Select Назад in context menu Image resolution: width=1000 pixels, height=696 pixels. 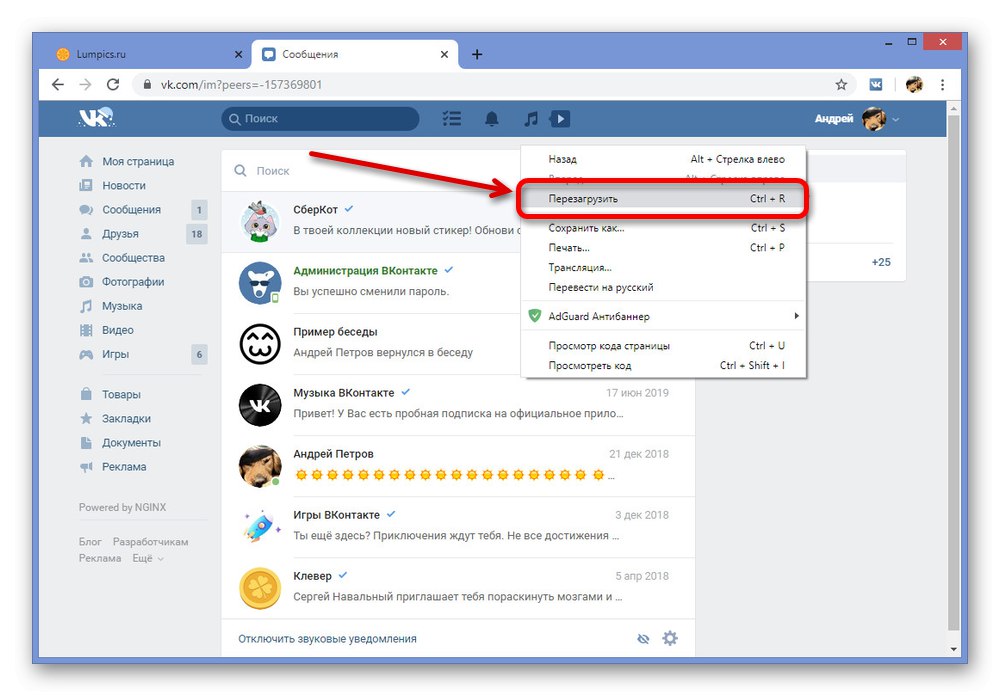(663, 159)
